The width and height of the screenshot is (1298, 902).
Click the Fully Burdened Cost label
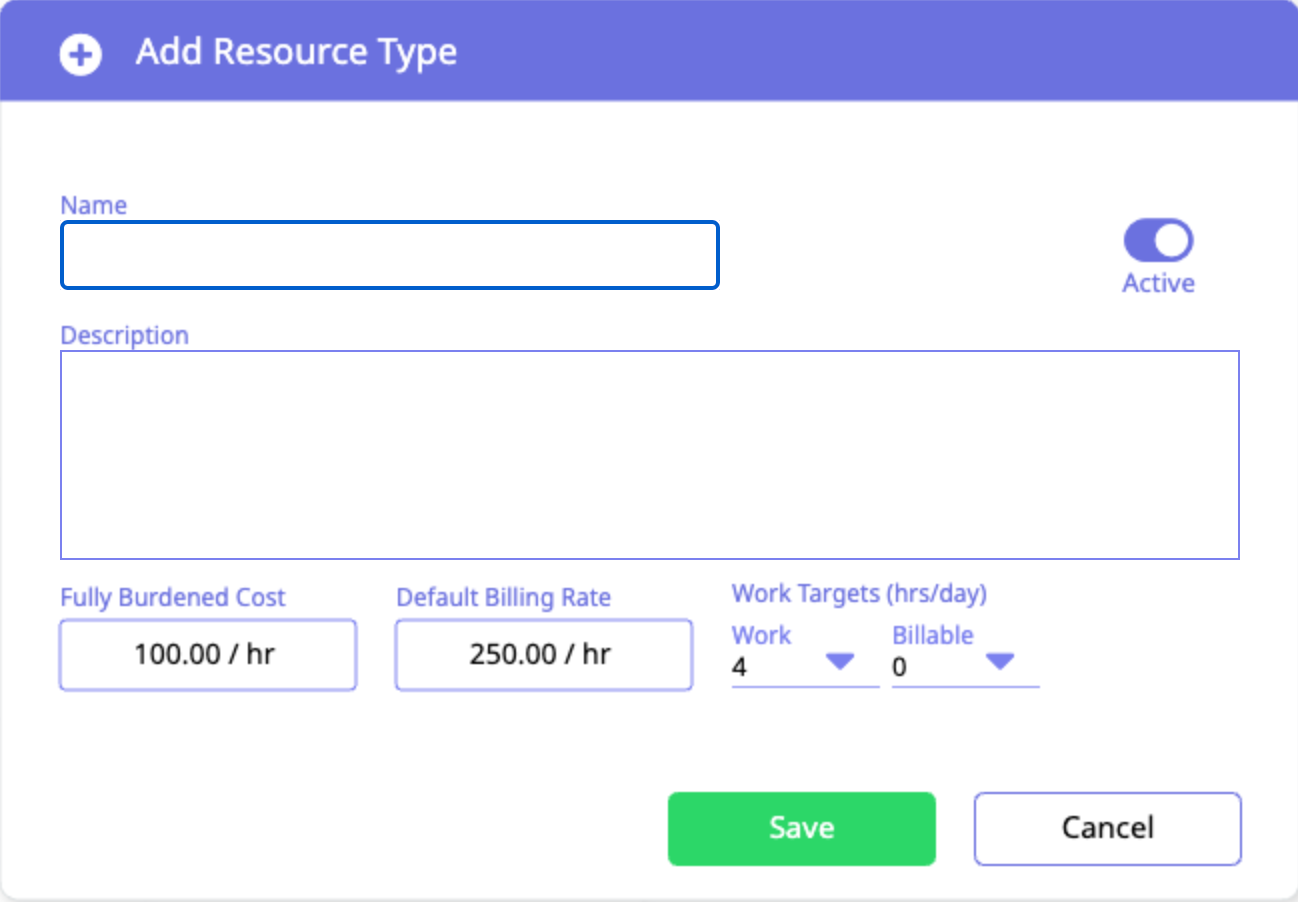click(173, 598)
